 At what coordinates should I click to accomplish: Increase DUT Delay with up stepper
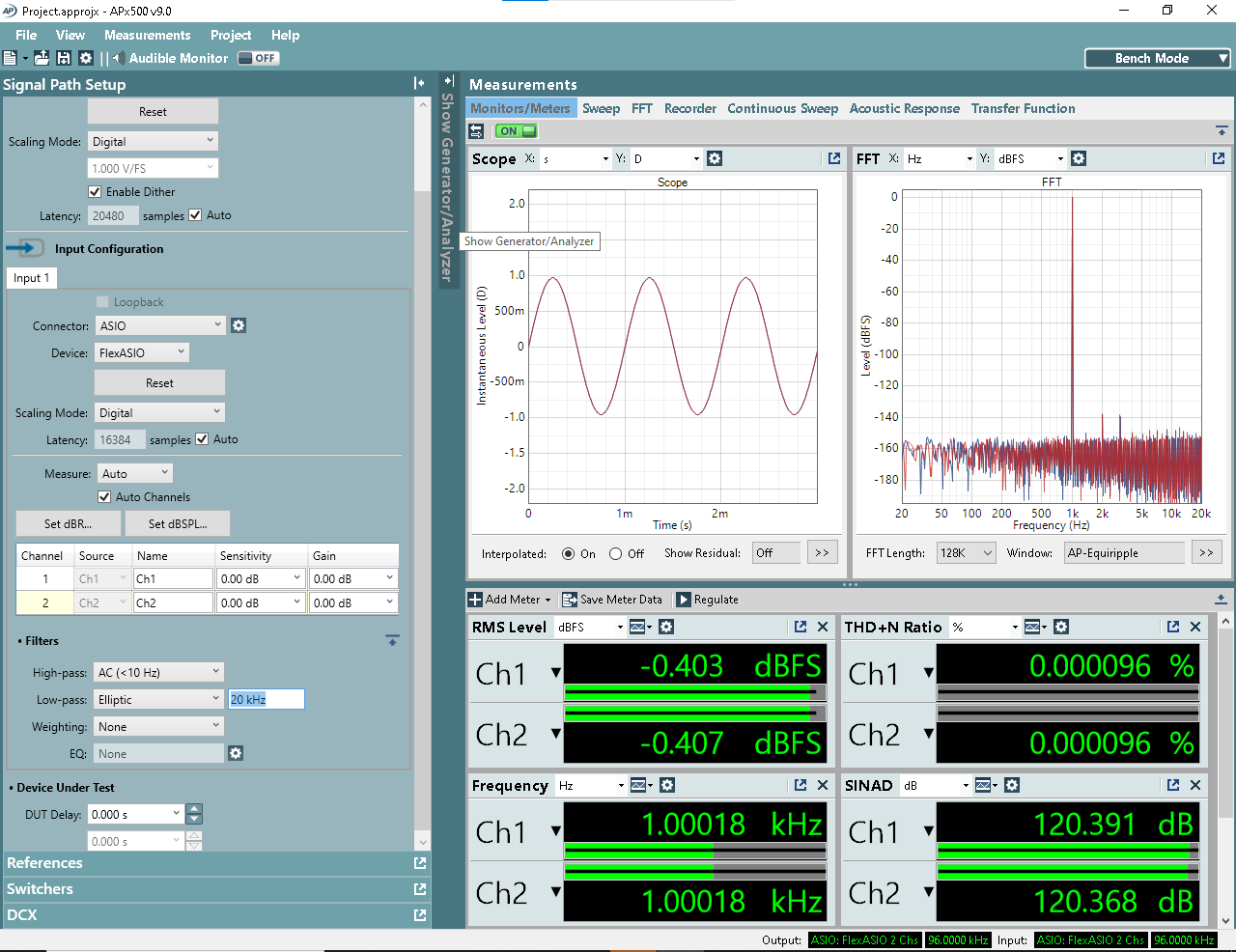click(x=194, y=809)
